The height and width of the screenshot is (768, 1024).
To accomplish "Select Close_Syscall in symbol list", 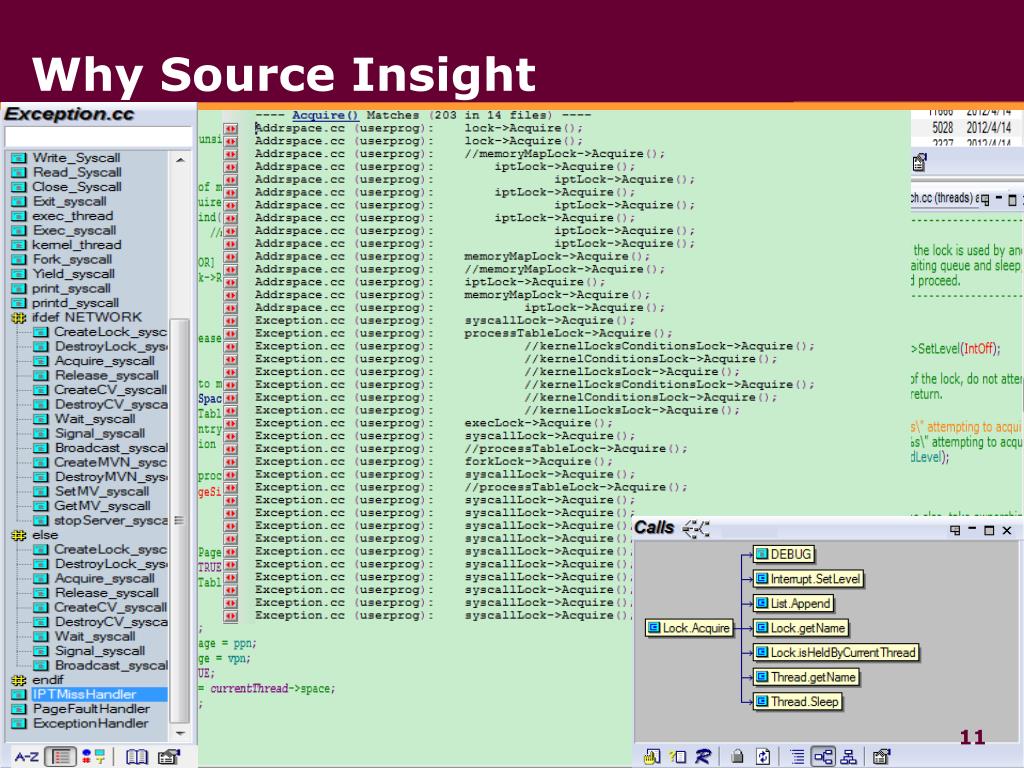I will click(x=77, y=187).
